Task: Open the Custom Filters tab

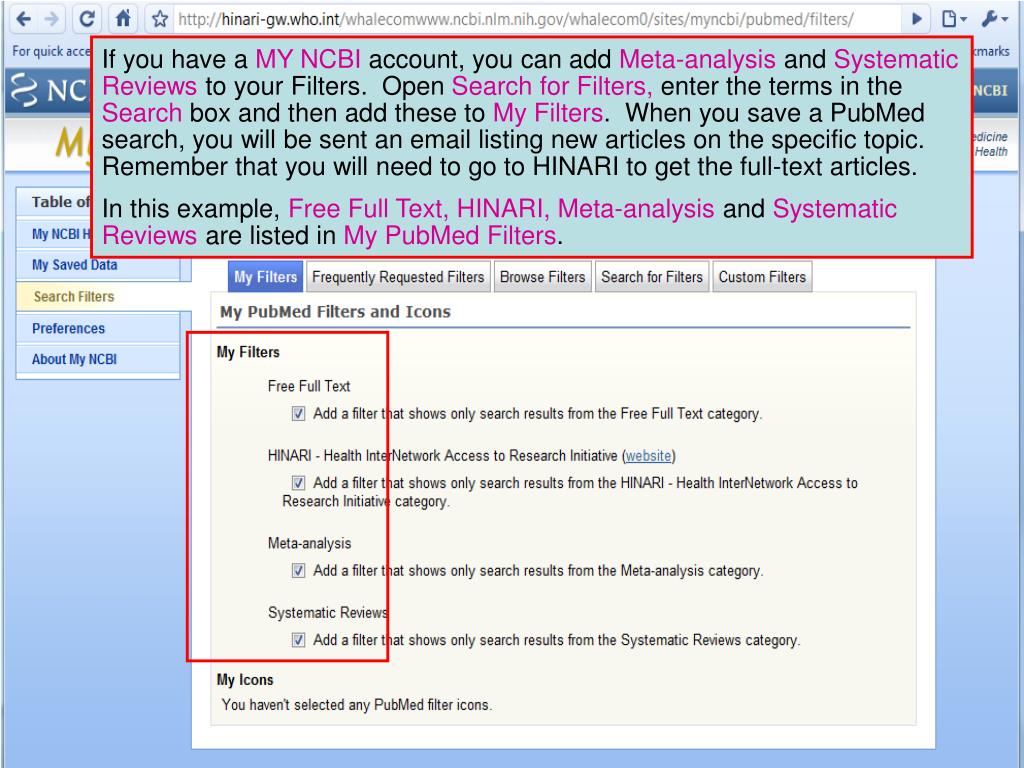Action: click(762, 277)
